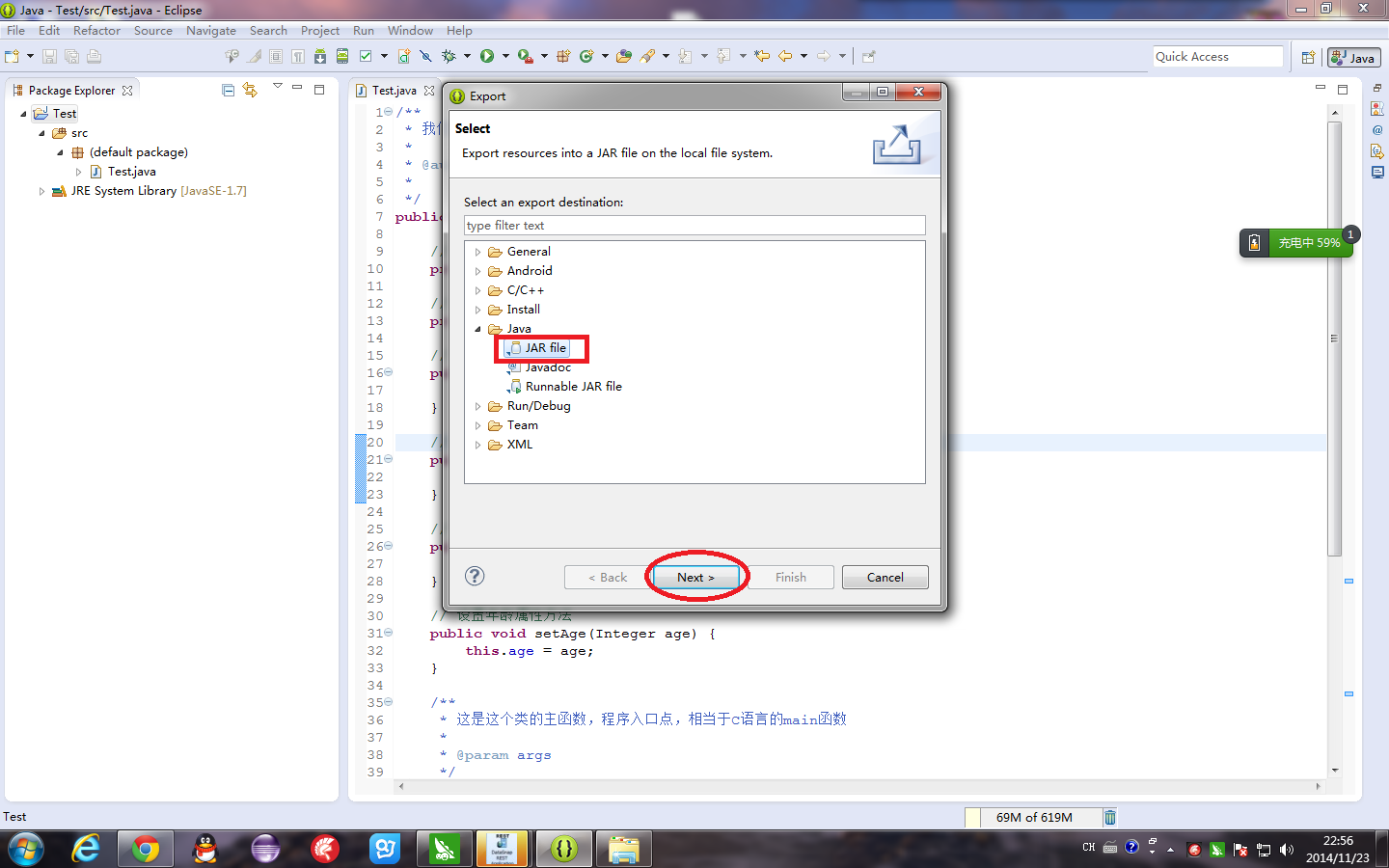Open Package Explorer view menu arrow

[x=278, y=87]
